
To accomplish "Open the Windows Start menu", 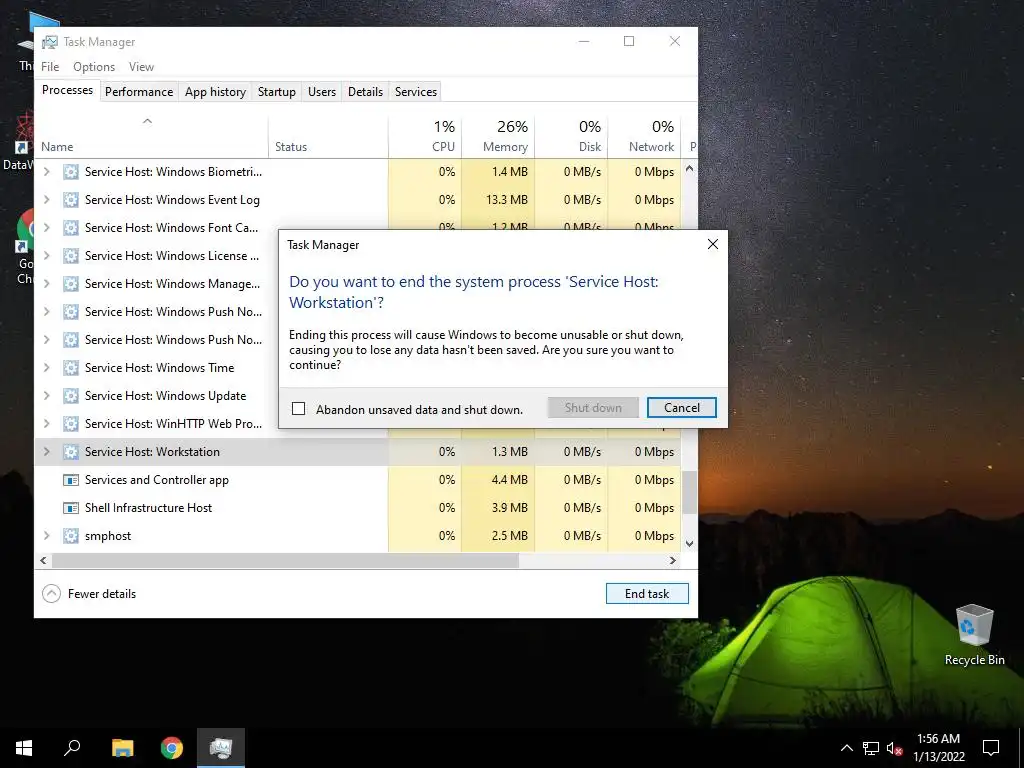I will coord(24,748).
